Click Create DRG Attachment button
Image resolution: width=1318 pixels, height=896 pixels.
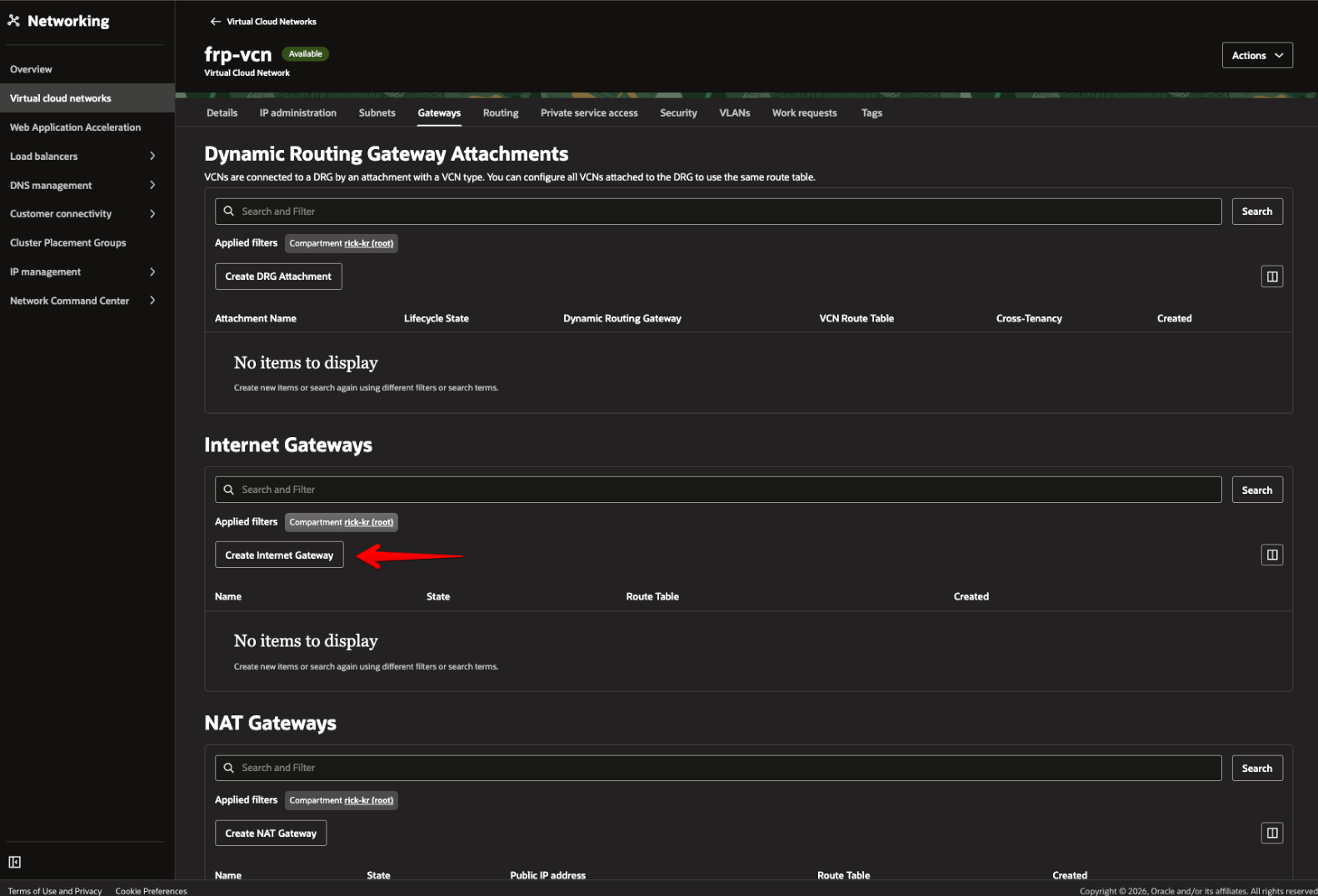click(278, 276)
